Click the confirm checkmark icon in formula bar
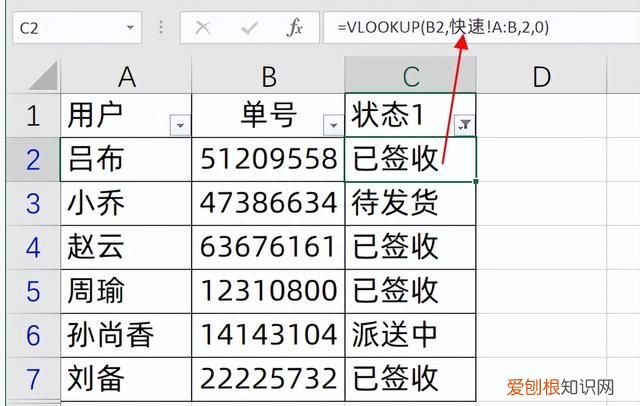640x406 pixels. click(249, 28)
